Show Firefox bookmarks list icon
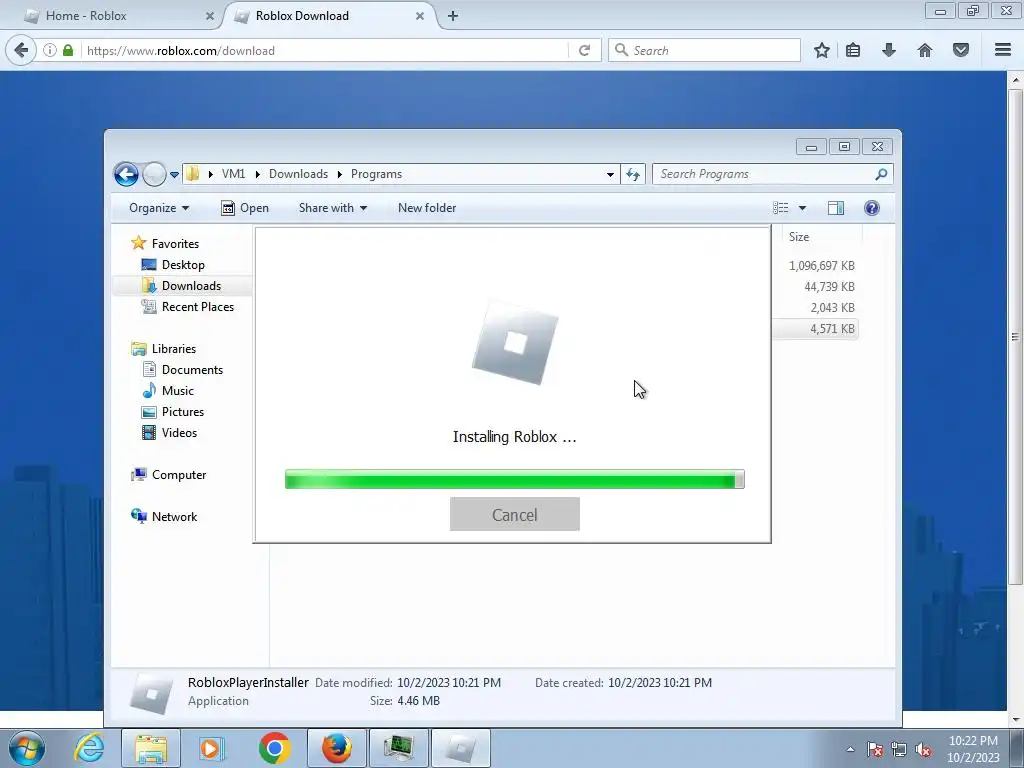The width and height of the screenshot is (1024, 768). click(x=853, y=50)
